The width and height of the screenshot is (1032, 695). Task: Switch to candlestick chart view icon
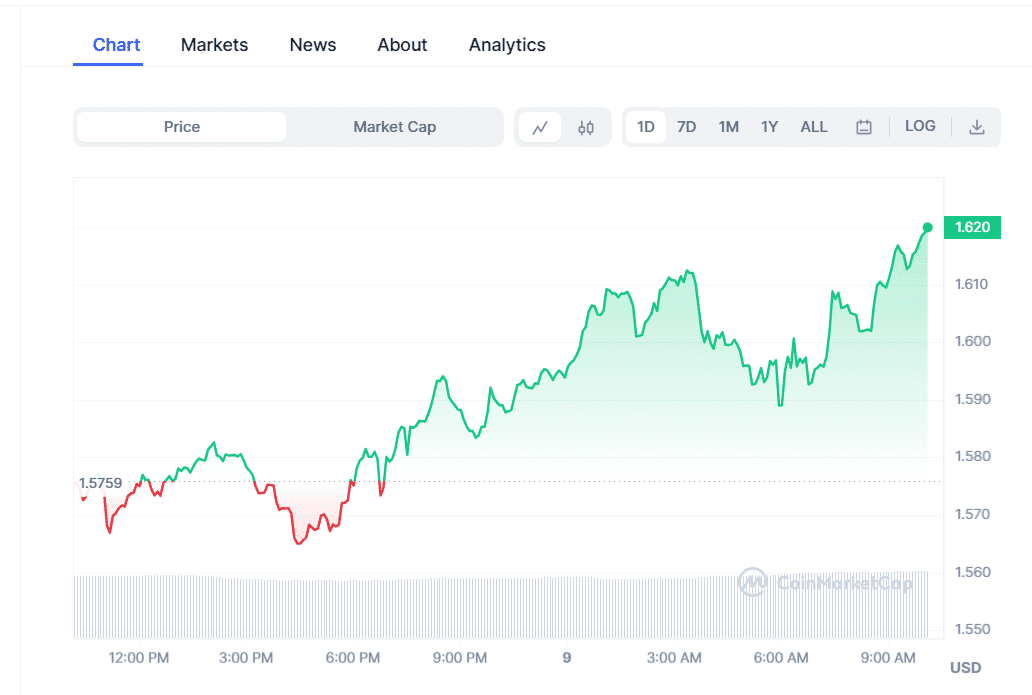586,127
